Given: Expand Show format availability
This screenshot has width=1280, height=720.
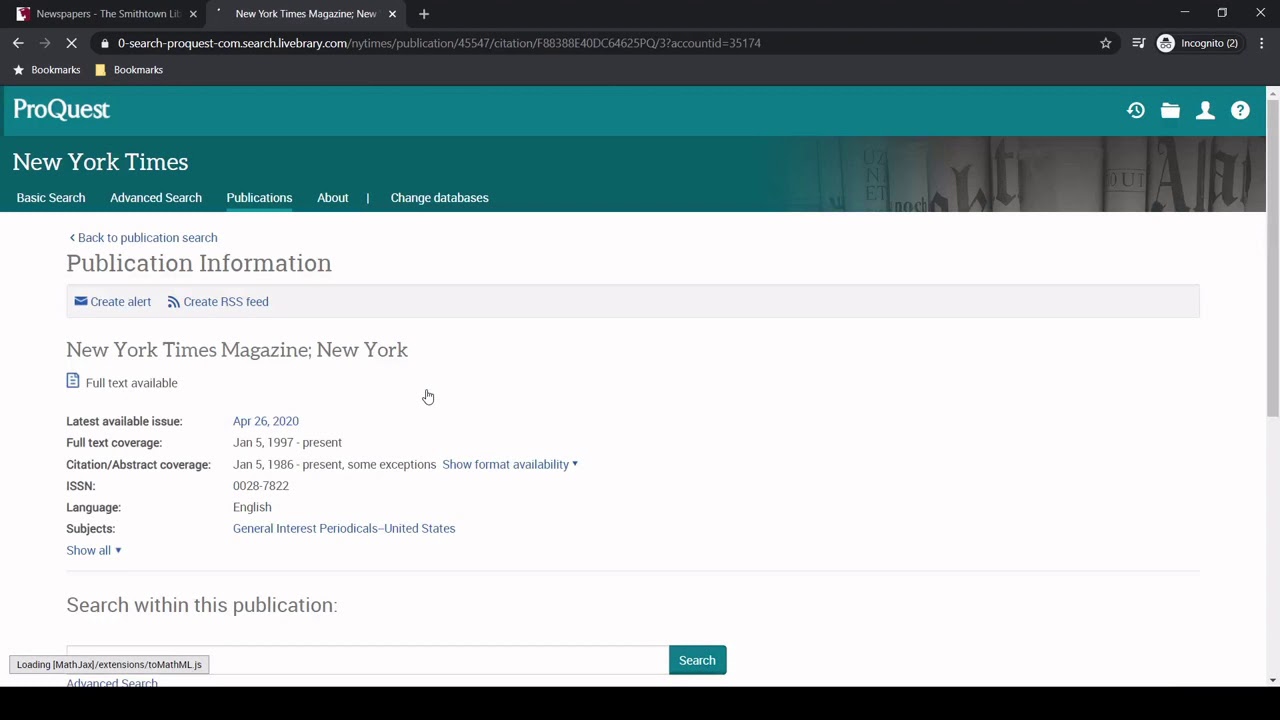Looking at the screenshot, I should 510,464.
